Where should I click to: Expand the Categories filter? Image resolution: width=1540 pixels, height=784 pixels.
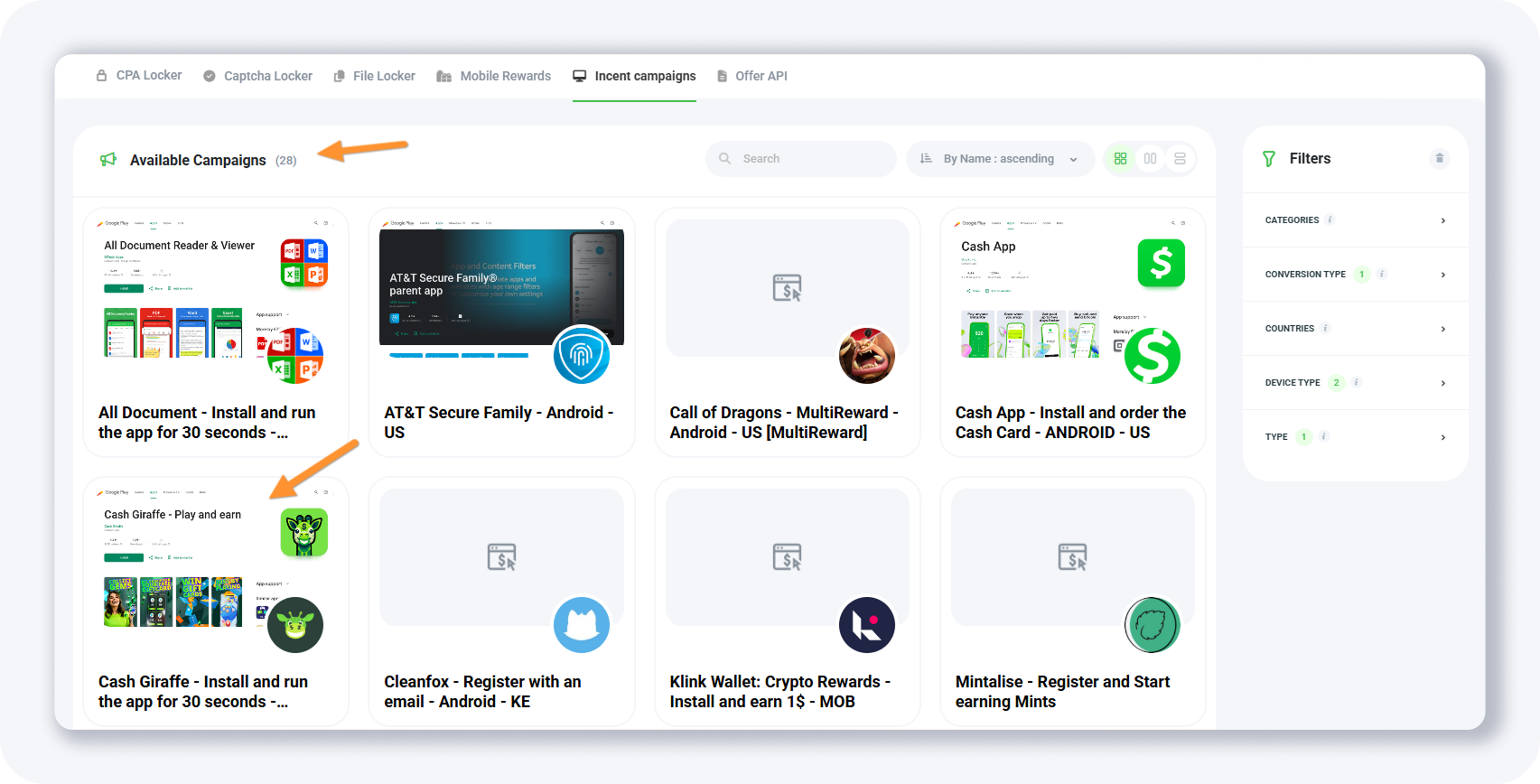1355,220
